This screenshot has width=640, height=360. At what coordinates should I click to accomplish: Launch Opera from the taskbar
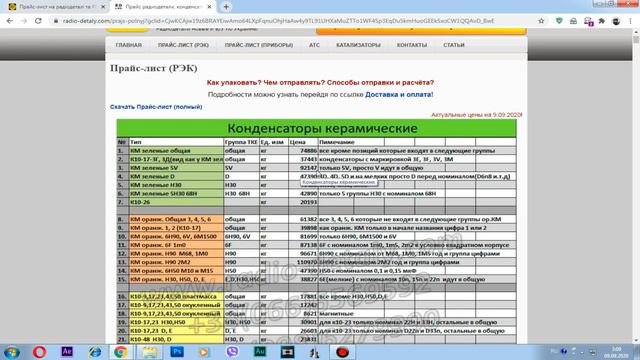click(x=40, y=352)
